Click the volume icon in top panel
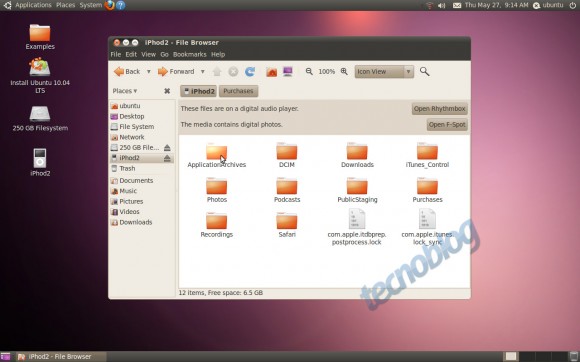Viewport: 580px width, 362px height. tap(442, 6)
